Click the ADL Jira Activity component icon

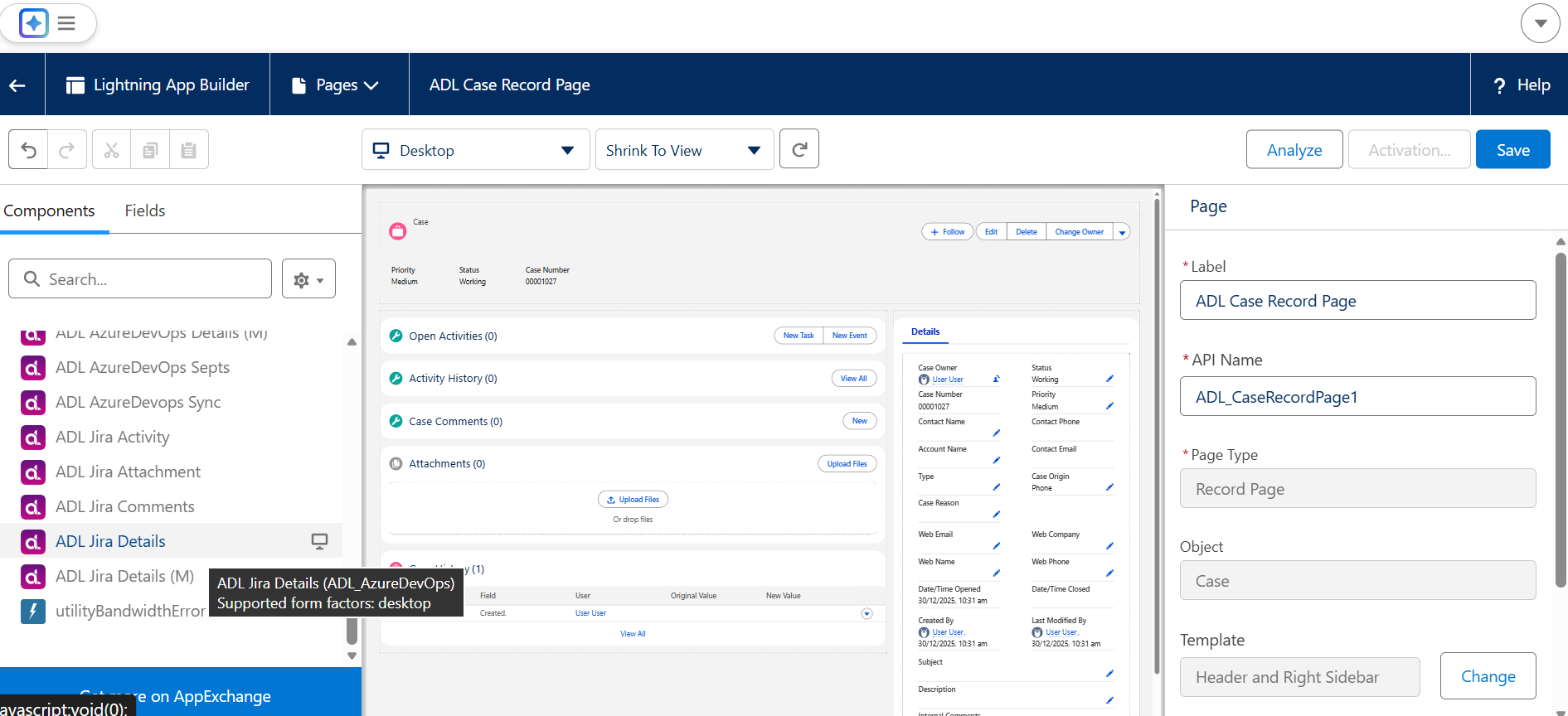click(x=33, y=438)
